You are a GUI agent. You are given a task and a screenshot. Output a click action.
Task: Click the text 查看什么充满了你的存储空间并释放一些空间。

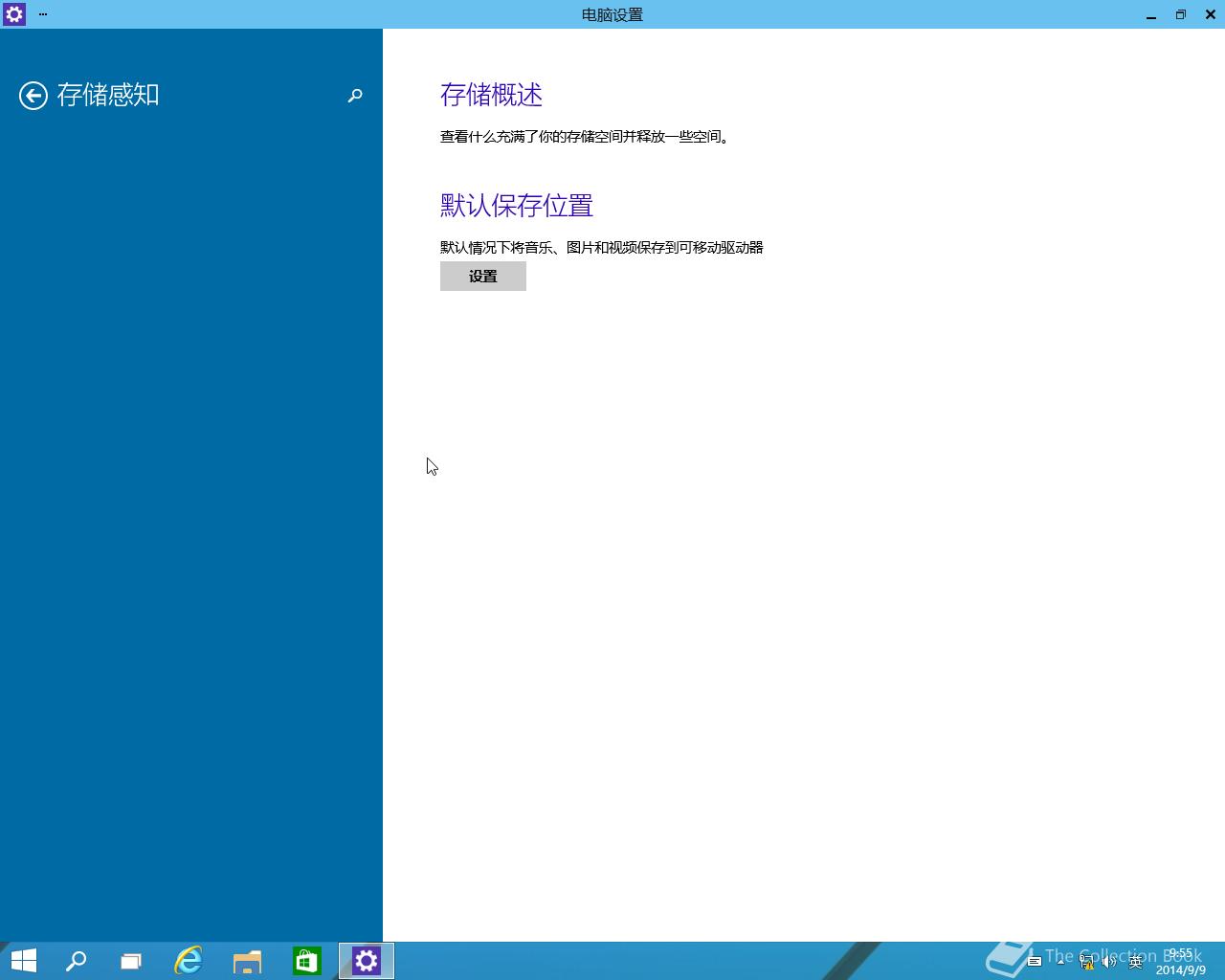[587, 137]
